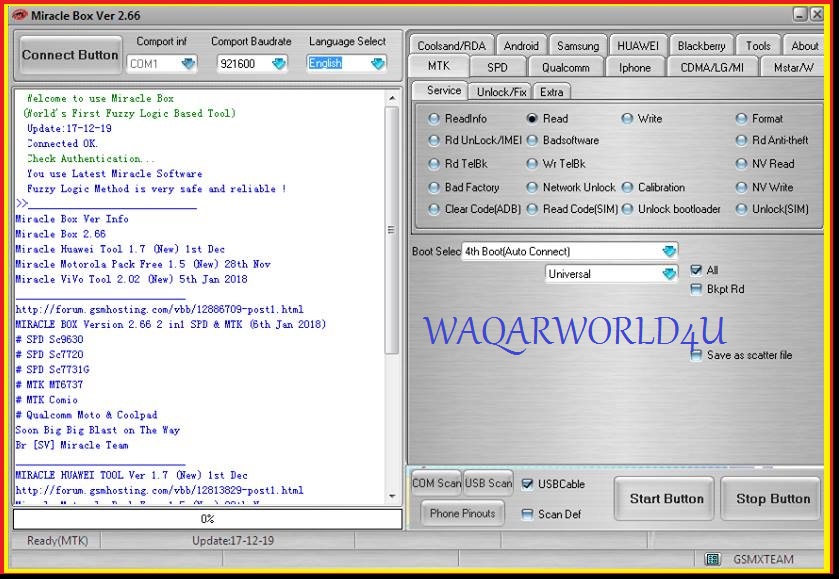Select the Bad Factory option
The width and height of the screenshot is (839, 579).
point(434,187)
